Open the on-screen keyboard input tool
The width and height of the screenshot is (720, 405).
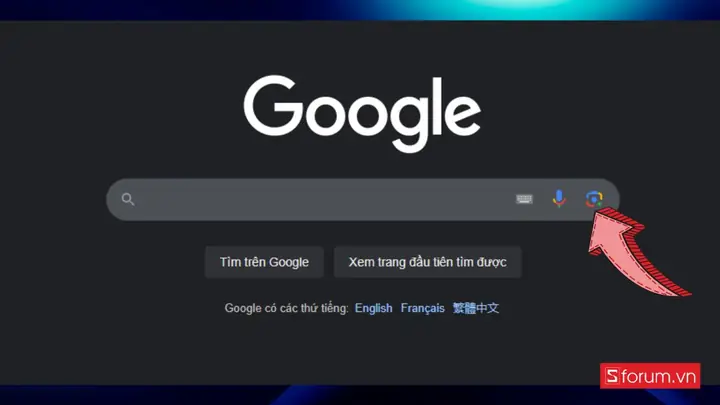click(524, 199)
